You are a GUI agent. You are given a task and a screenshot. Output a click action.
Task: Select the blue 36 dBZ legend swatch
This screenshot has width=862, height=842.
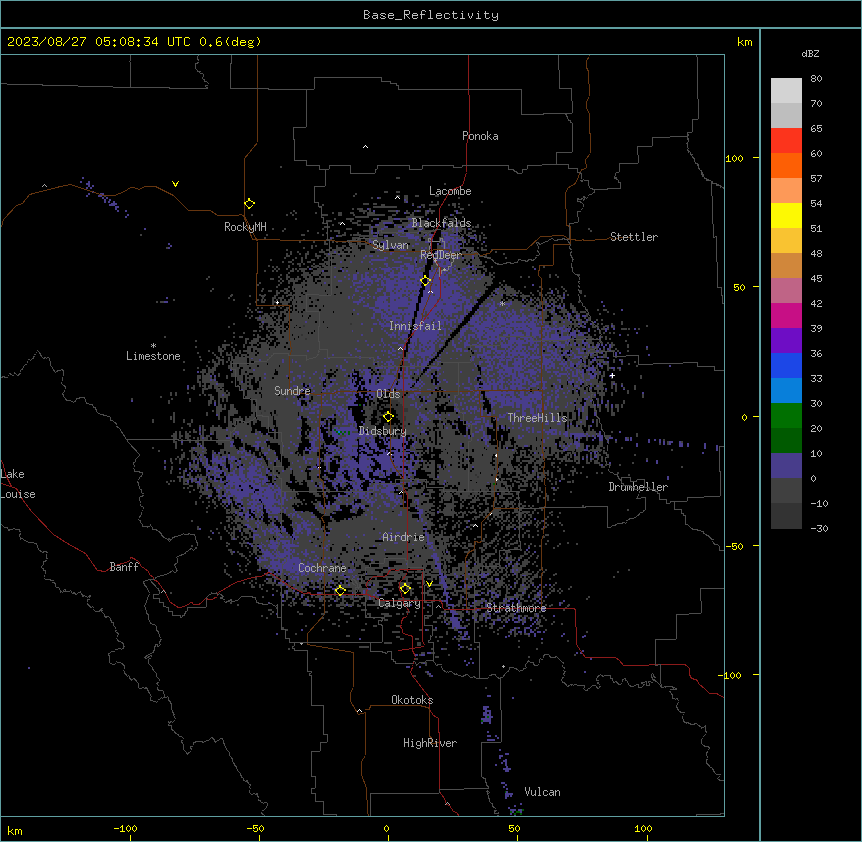(x=786, y=365)
